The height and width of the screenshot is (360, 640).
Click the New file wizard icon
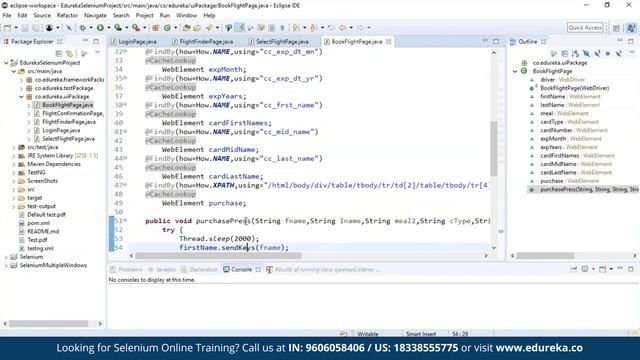8,28
